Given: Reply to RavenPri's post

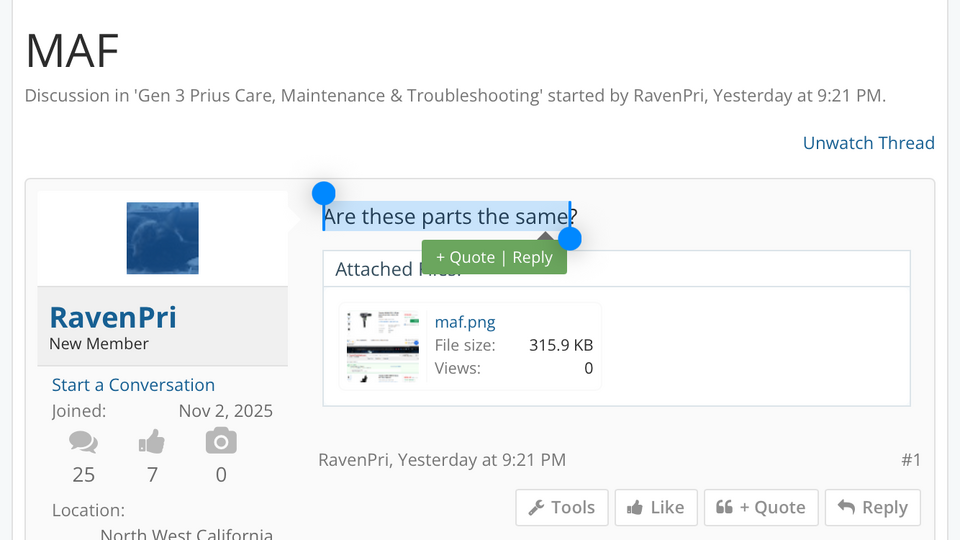Looking at the screenshot, I should [x=873, y=508].
